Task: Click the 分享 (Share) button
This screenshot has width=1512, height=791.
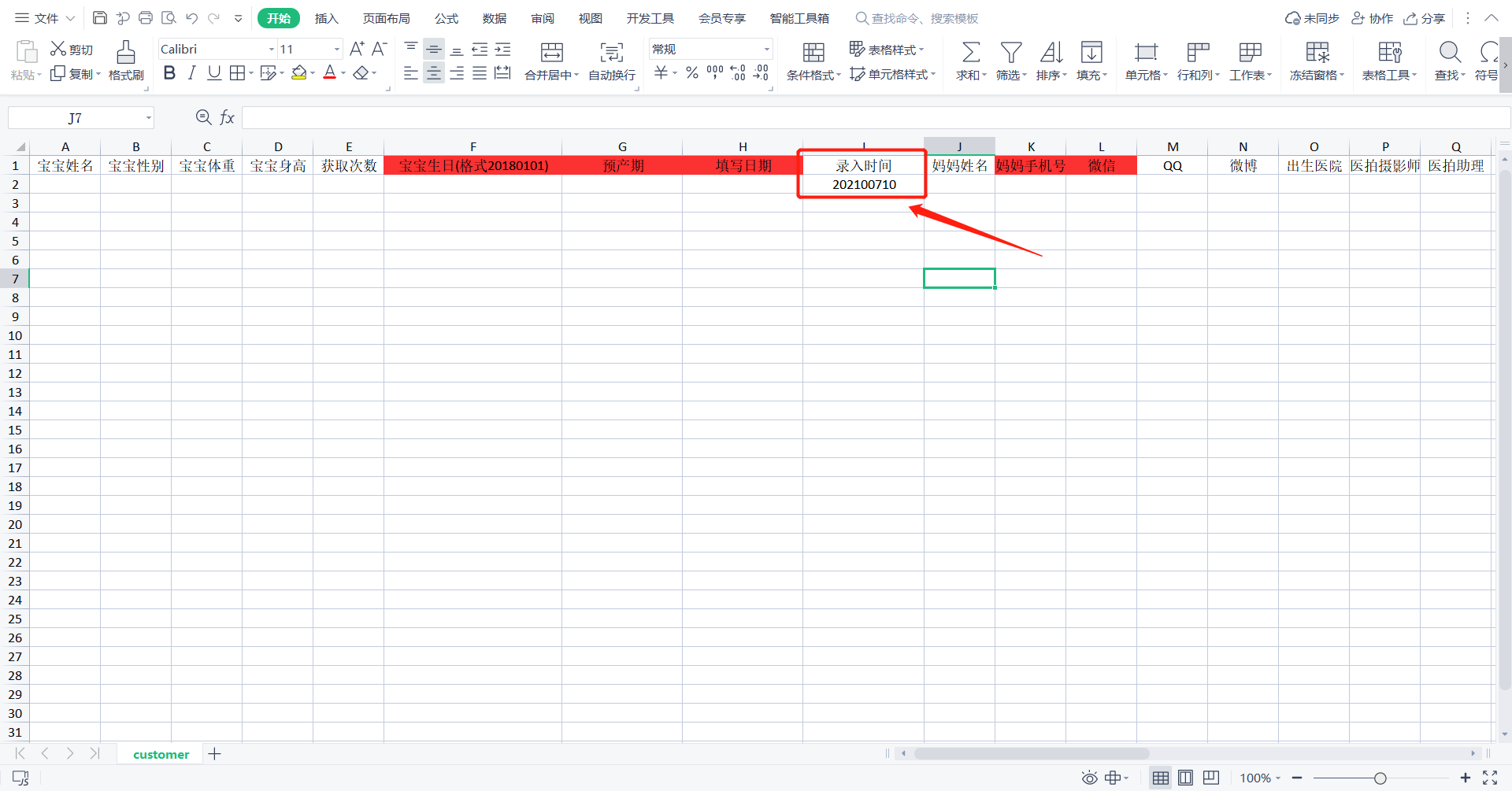Action: pyautogui.click(x=1425, y=18)
